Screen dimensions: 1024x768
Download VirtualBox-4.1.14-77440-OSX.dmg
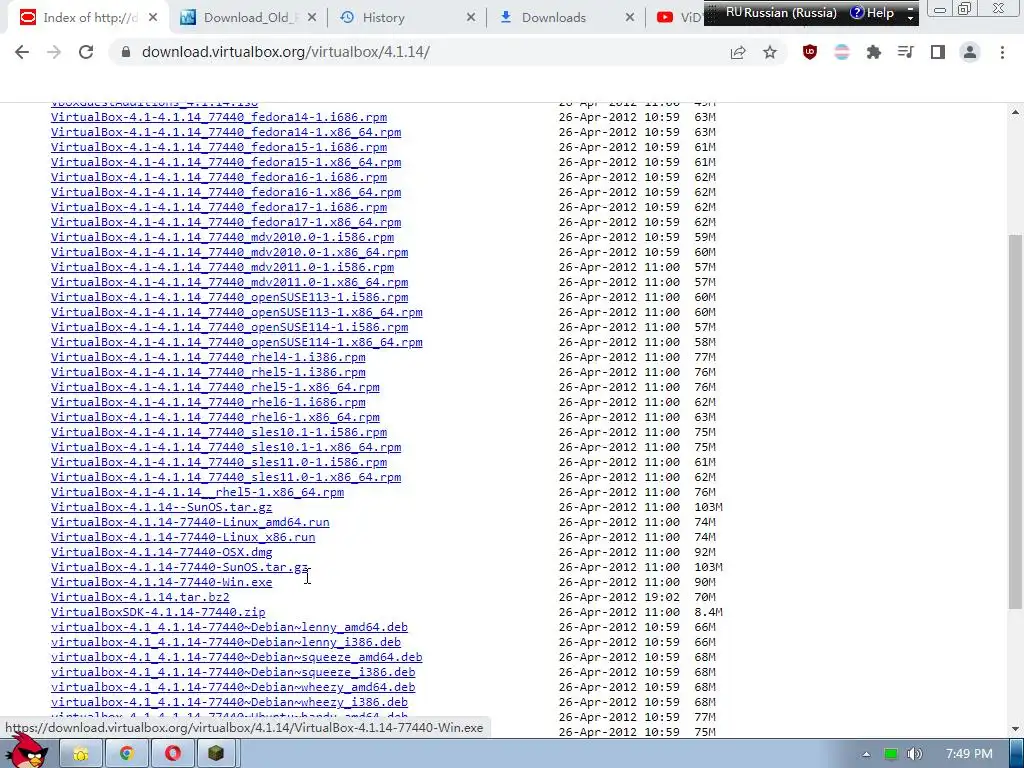click(161, 552)
